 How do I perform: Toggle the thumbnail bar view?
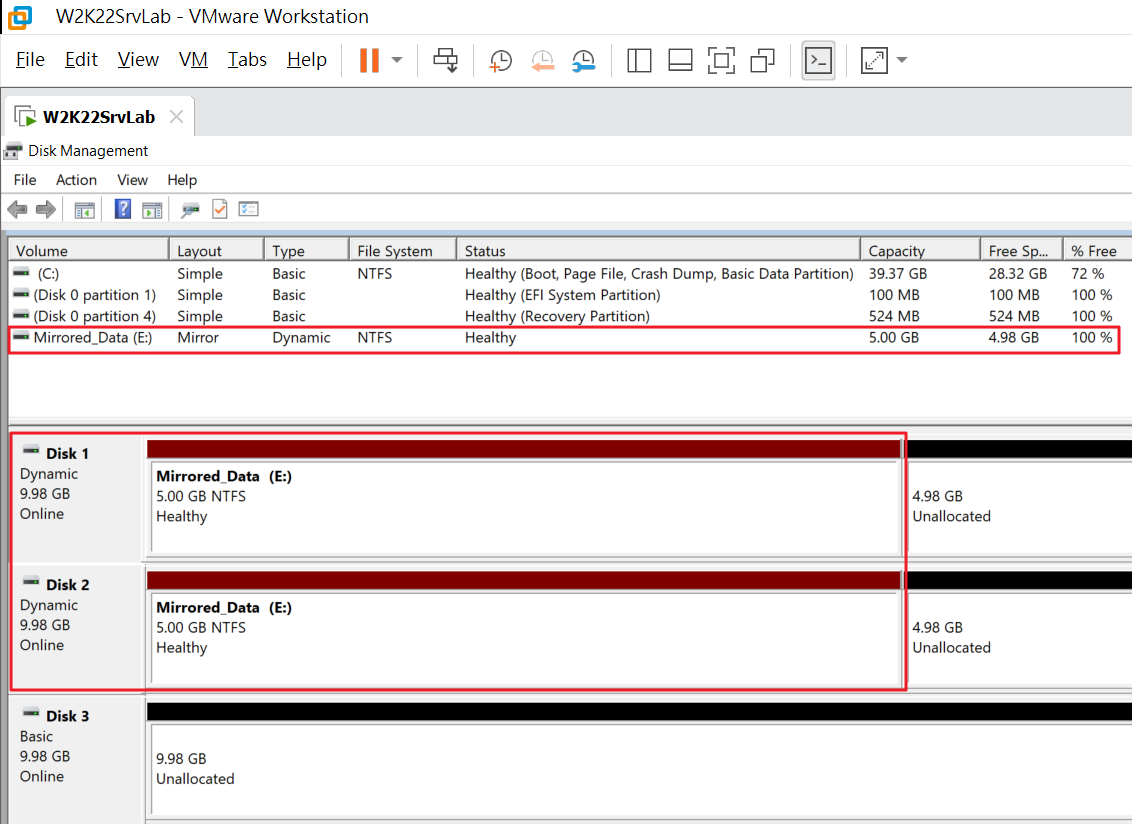coord(680,61)
